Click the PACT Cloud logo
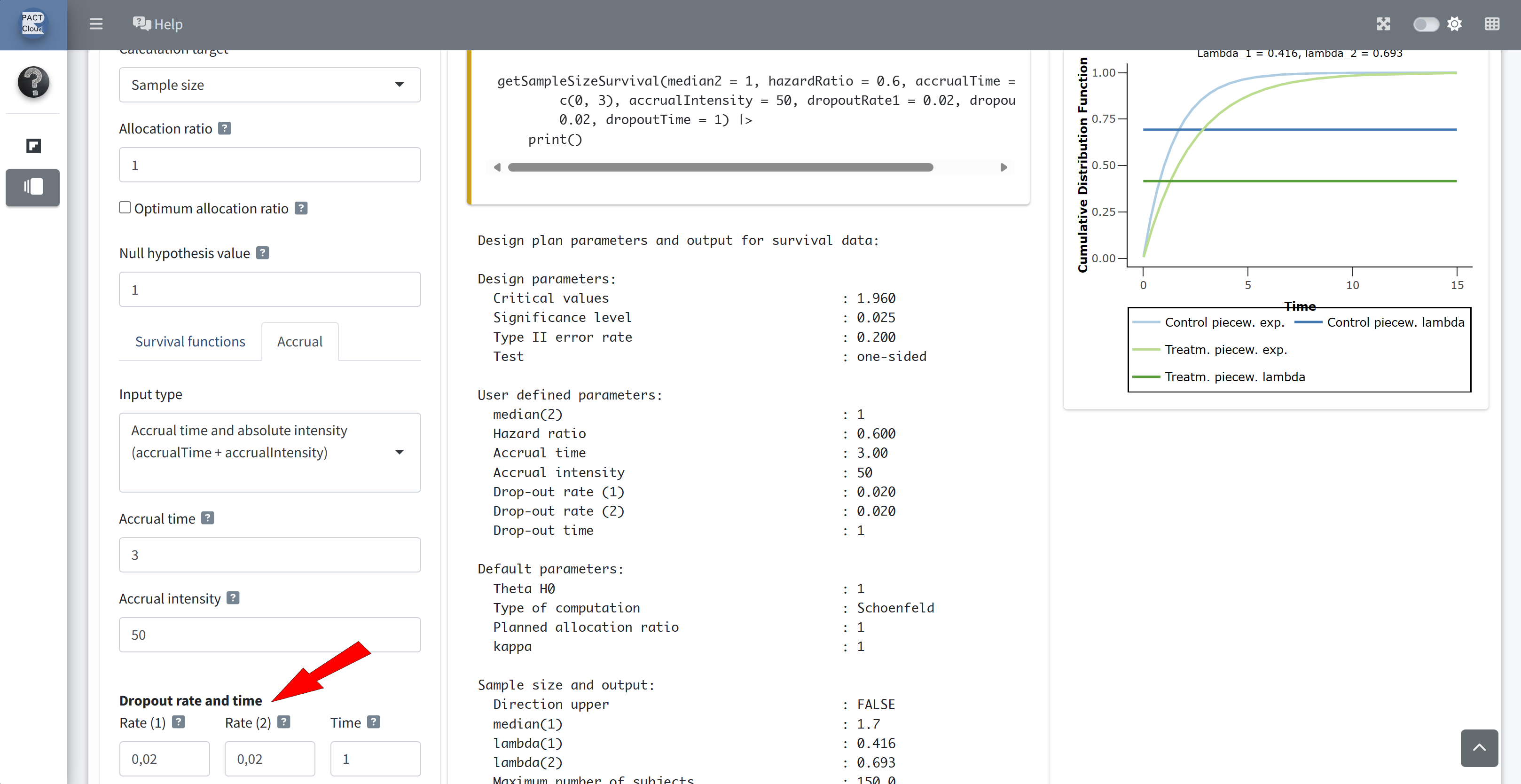This screenshot has height=784, width=1521. [x=33, y=24]
